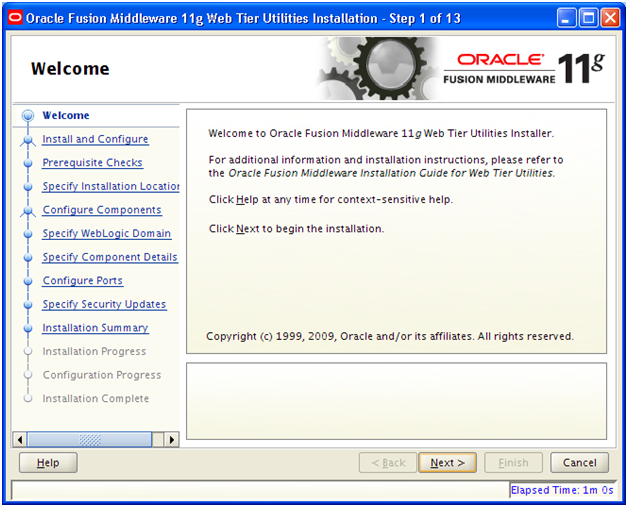Click the Configuration Progress step bullet

(28, 375)
